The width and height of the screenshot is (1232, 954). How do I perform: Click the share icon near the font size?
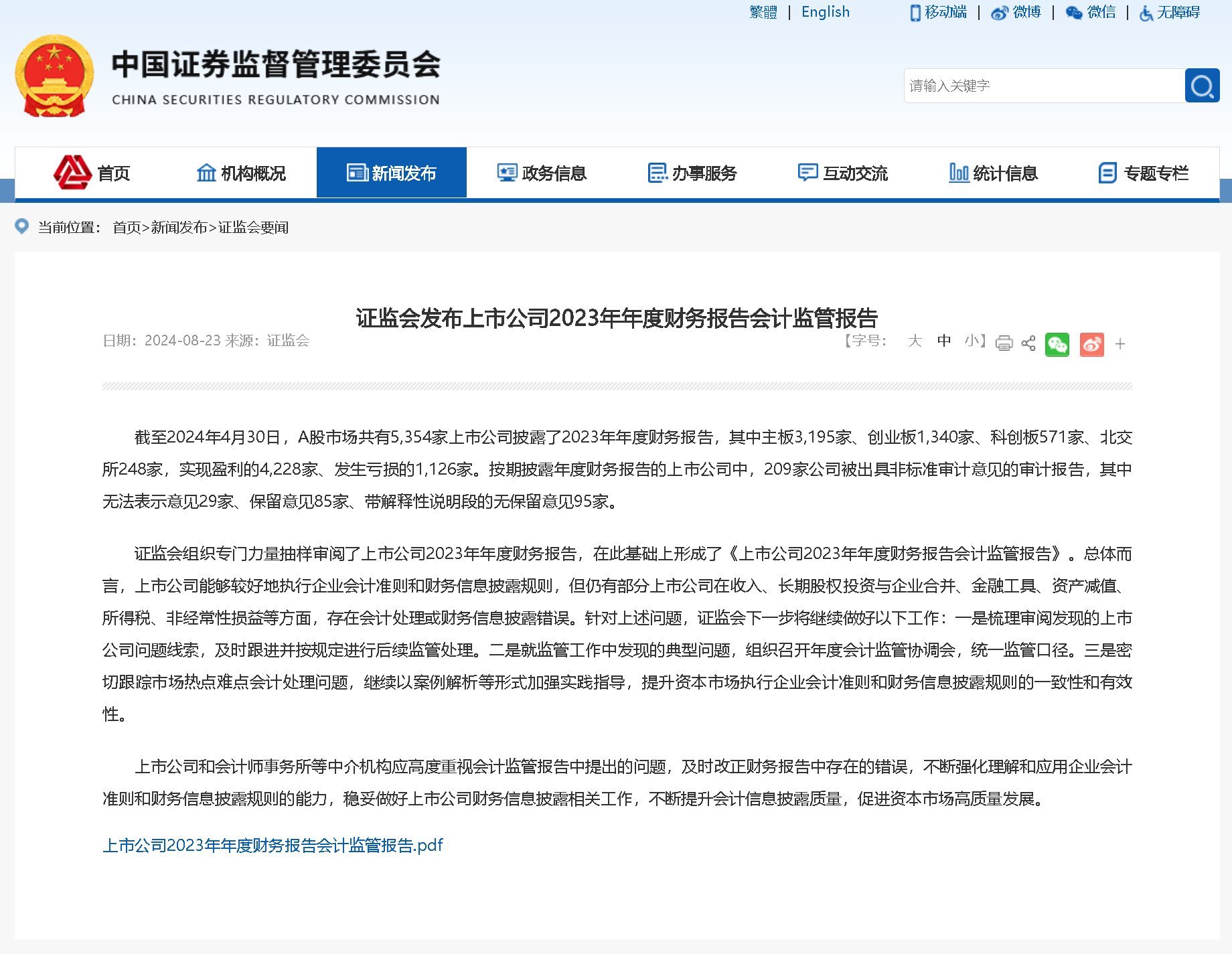[1028, 343]
